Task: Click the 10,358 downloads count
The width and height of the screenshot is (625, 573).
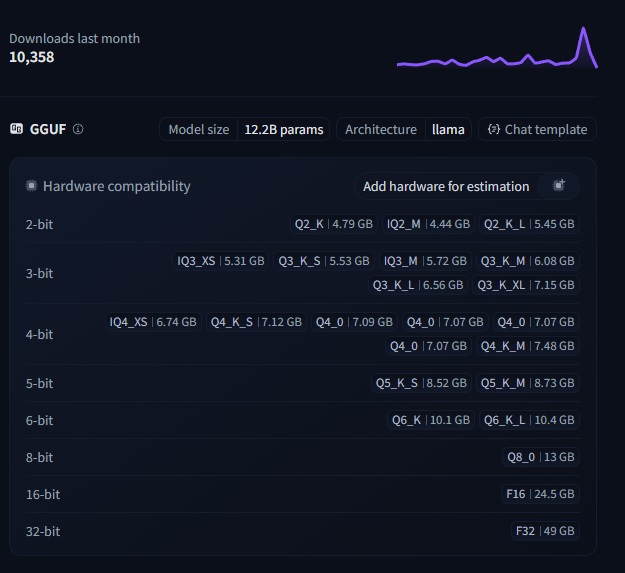Action: point(31,57)
